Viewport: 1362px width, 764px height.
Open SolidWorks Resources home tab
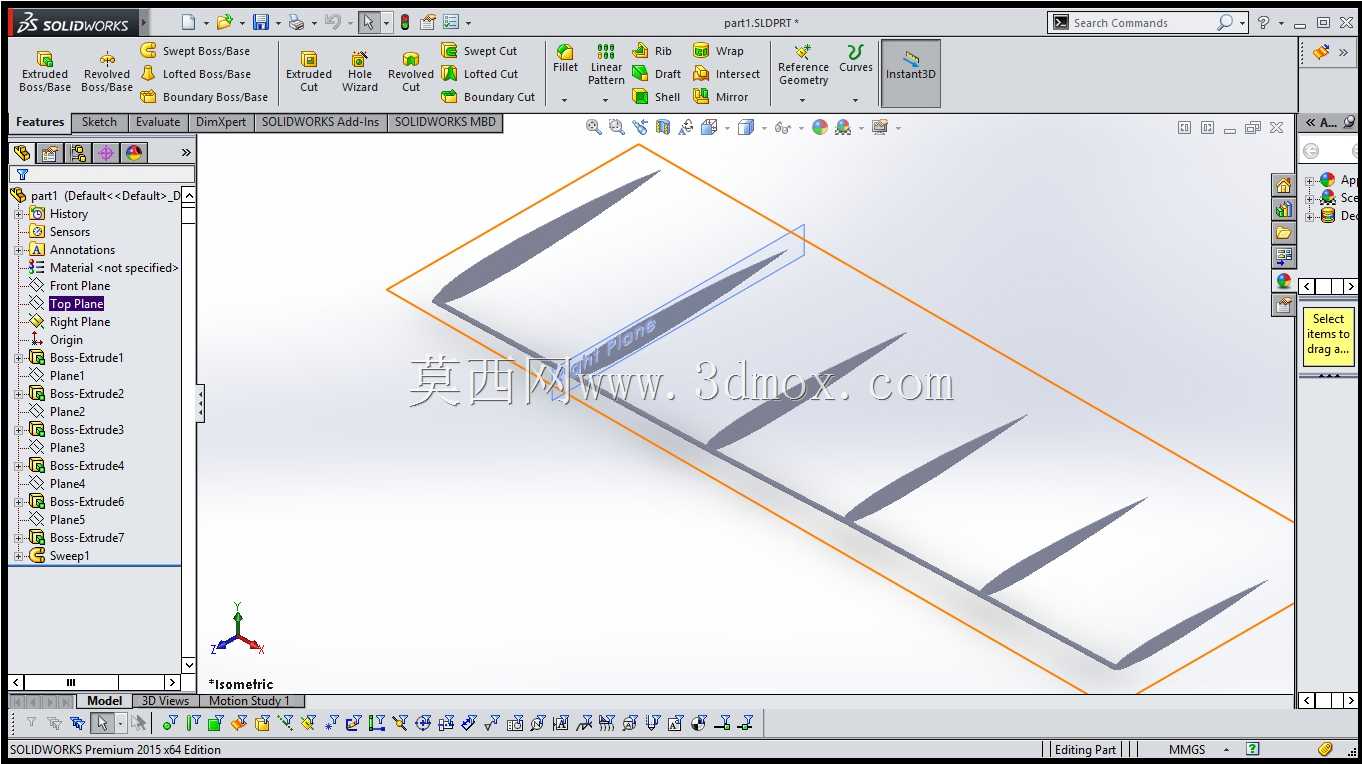1284,185
